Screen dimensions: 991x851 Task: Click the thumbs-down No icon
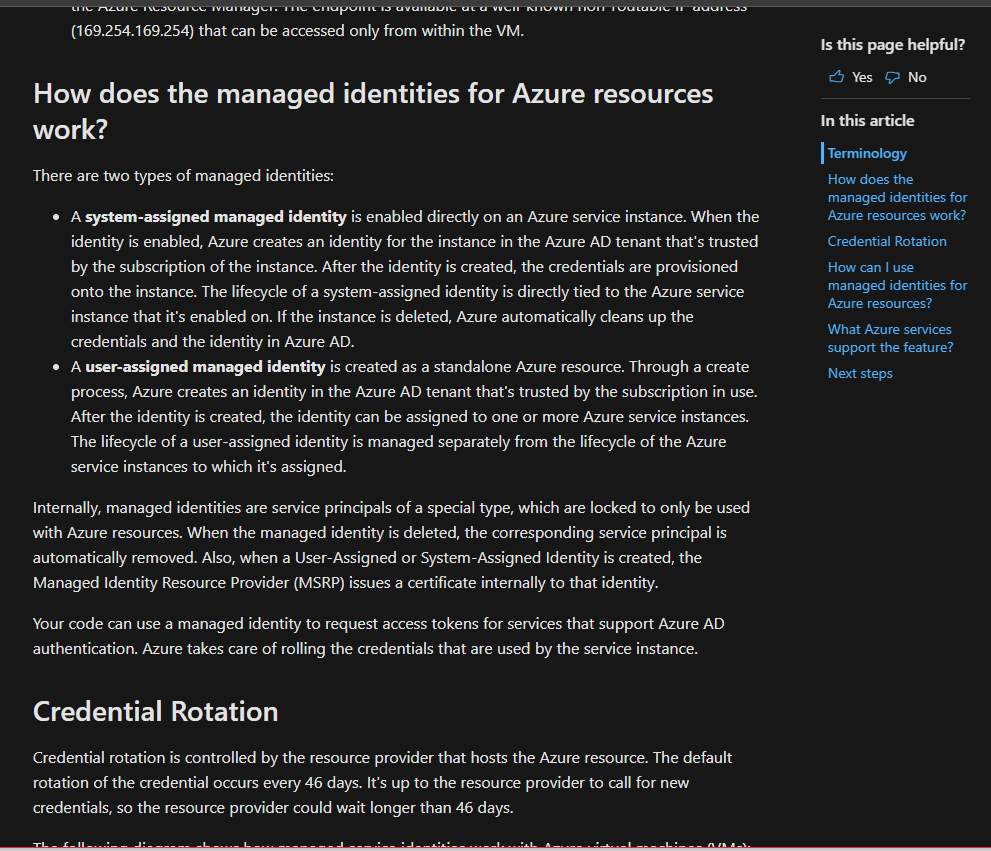pos(892,78)
